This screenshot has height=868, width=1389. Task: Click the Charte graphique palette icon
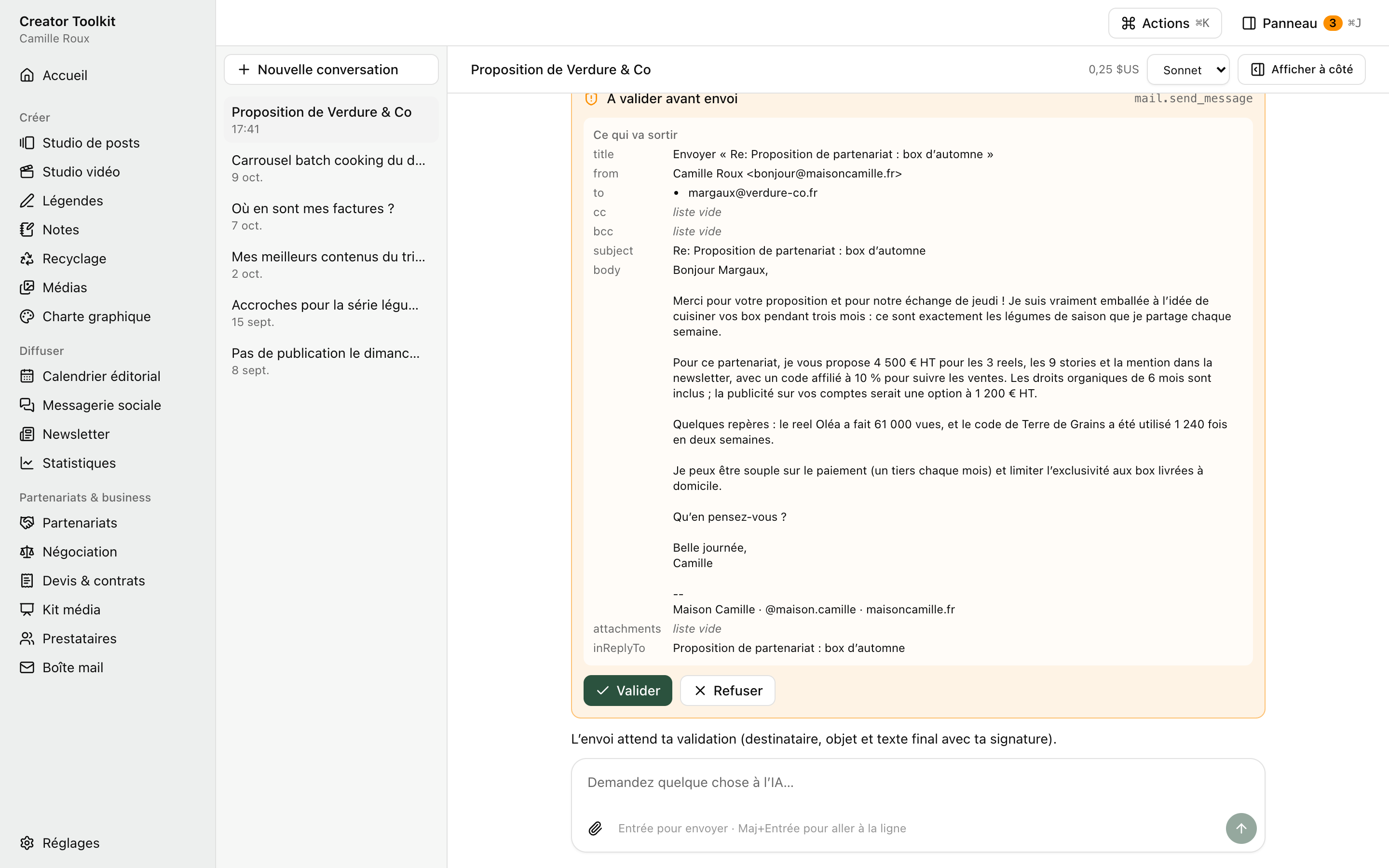27,316
